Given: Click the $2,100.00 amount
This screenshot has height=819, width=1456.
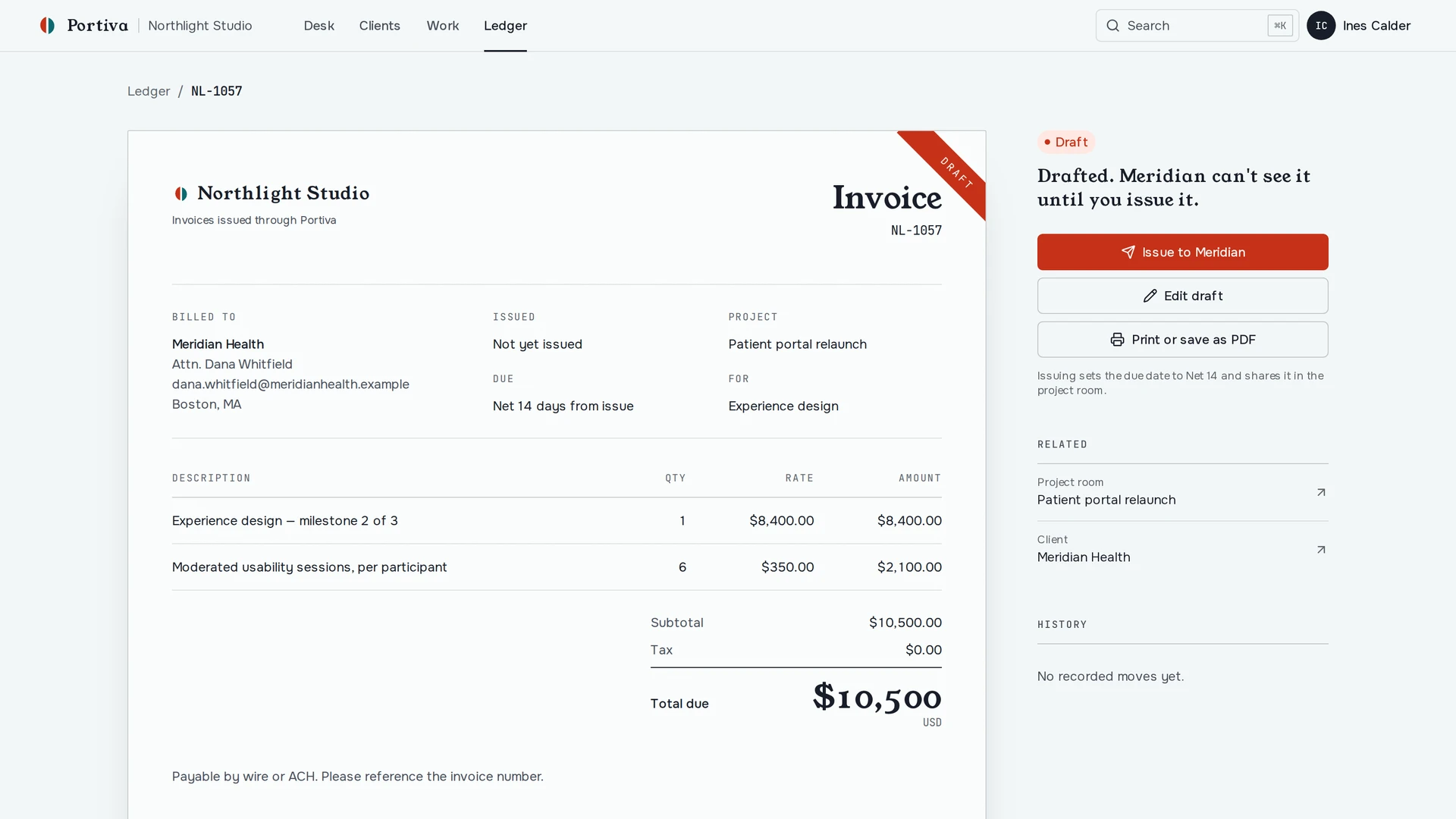Looking at the screenshot, I should tap(909, 566).
